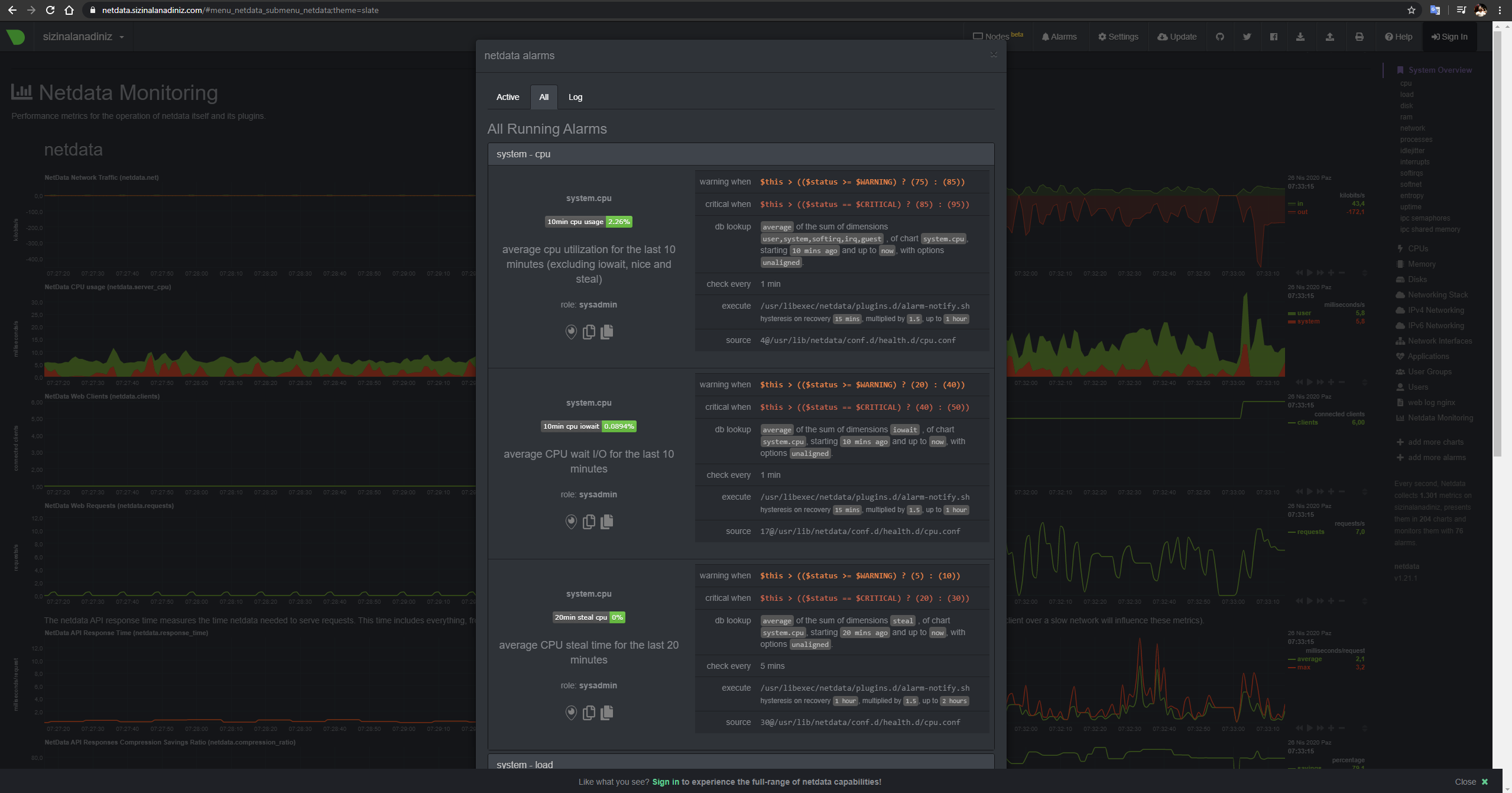The height and width of the screenshot is (793, 1512).
Task: Click the pin icon under 10min cpu iowait alarm
Action: tap(571, 522)
